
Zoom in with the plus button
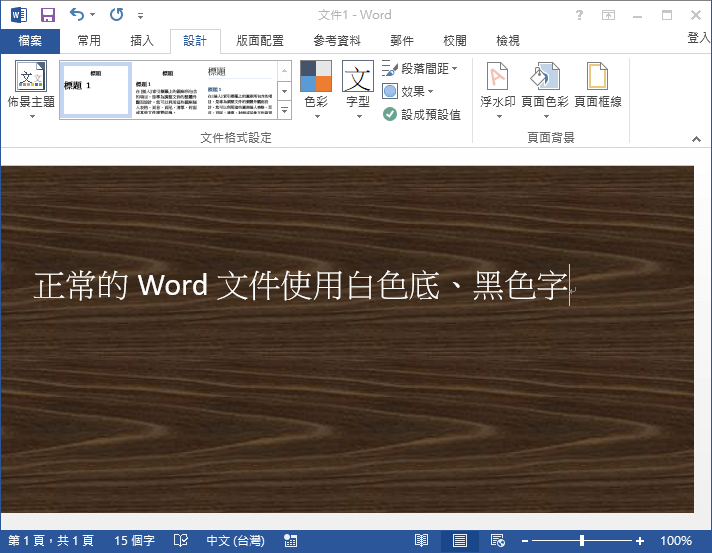pos(640,541)
